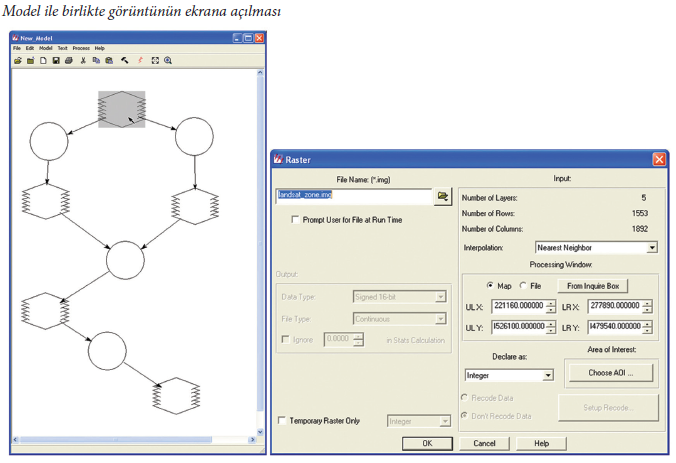Click the File Name input field

pos(354,197)
